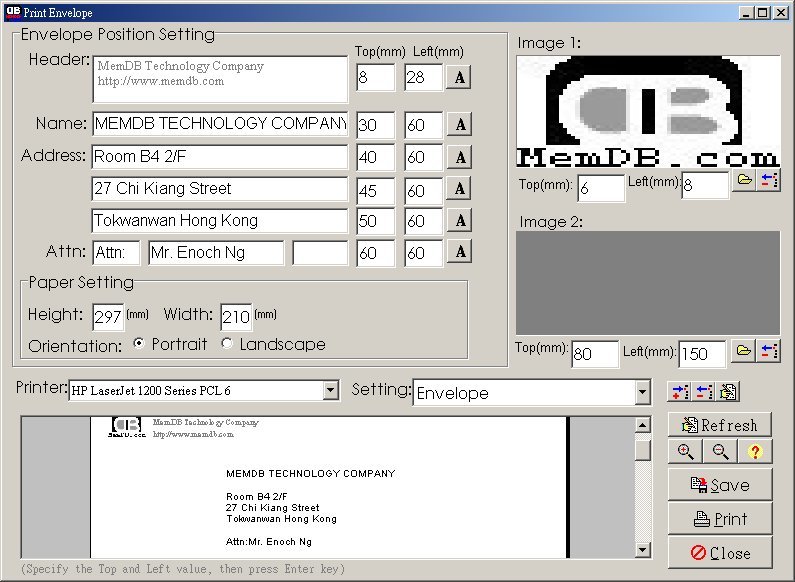Image resolution: width=795 pixels, height=582 pixels.
Task: Click the font button for the Name row
Action: point(459,124)
